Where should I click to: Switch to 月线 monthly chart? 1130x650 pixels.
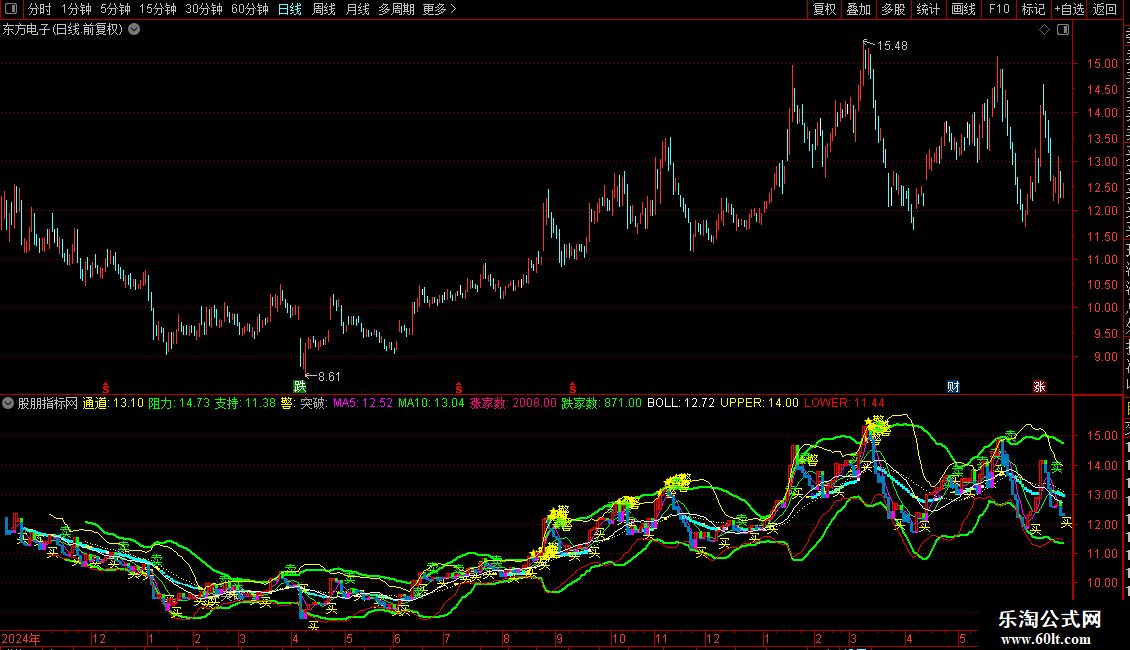coord(357,9)
